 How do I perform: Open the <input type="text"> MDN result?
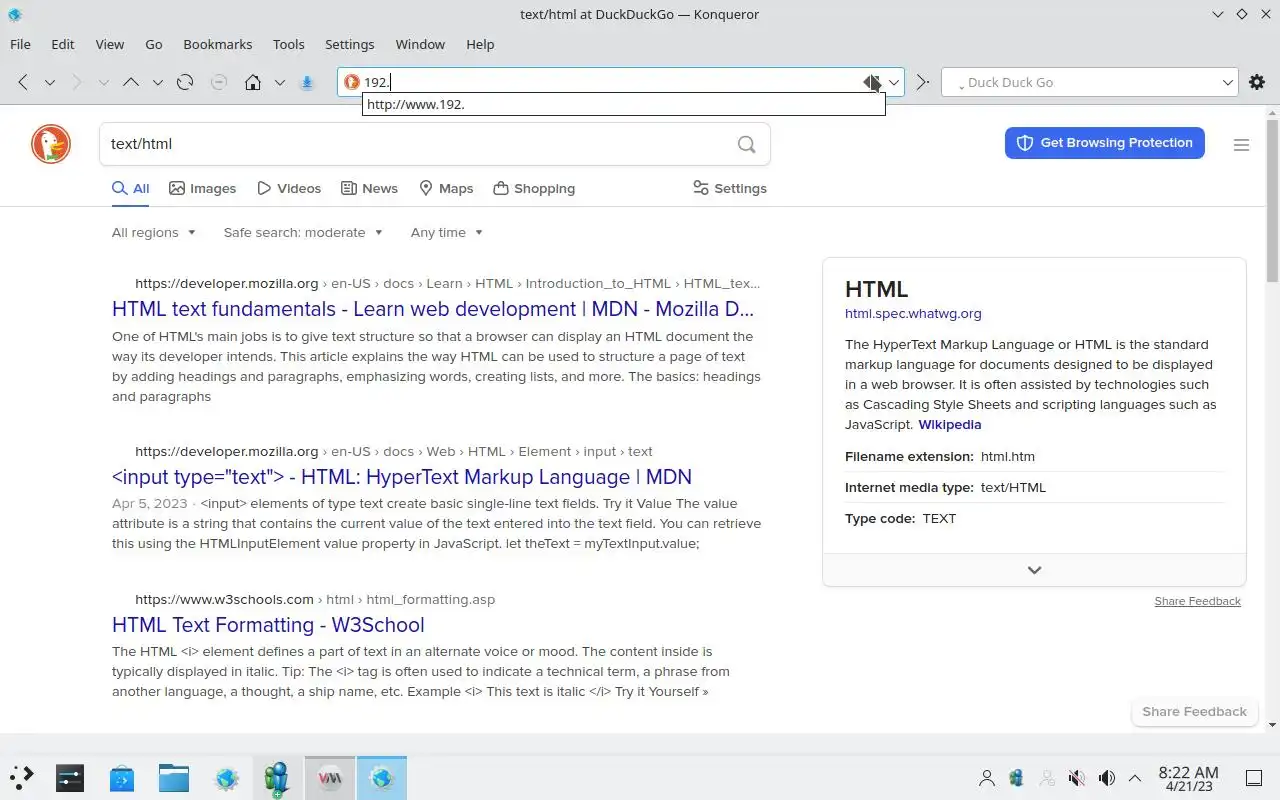click(402, 477)
